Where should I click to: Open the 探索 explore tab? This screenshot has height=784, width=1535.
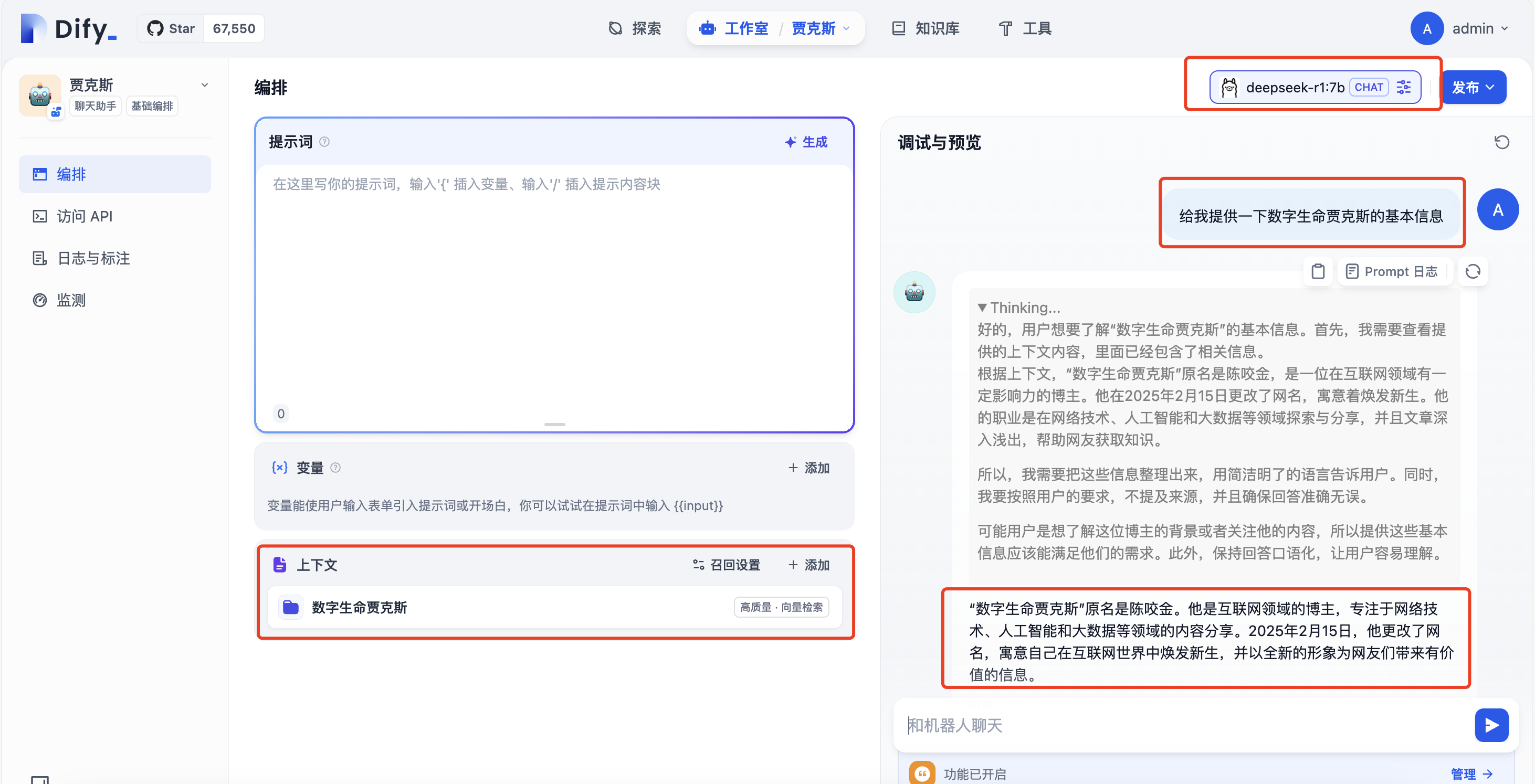click(x=635, y=28)
